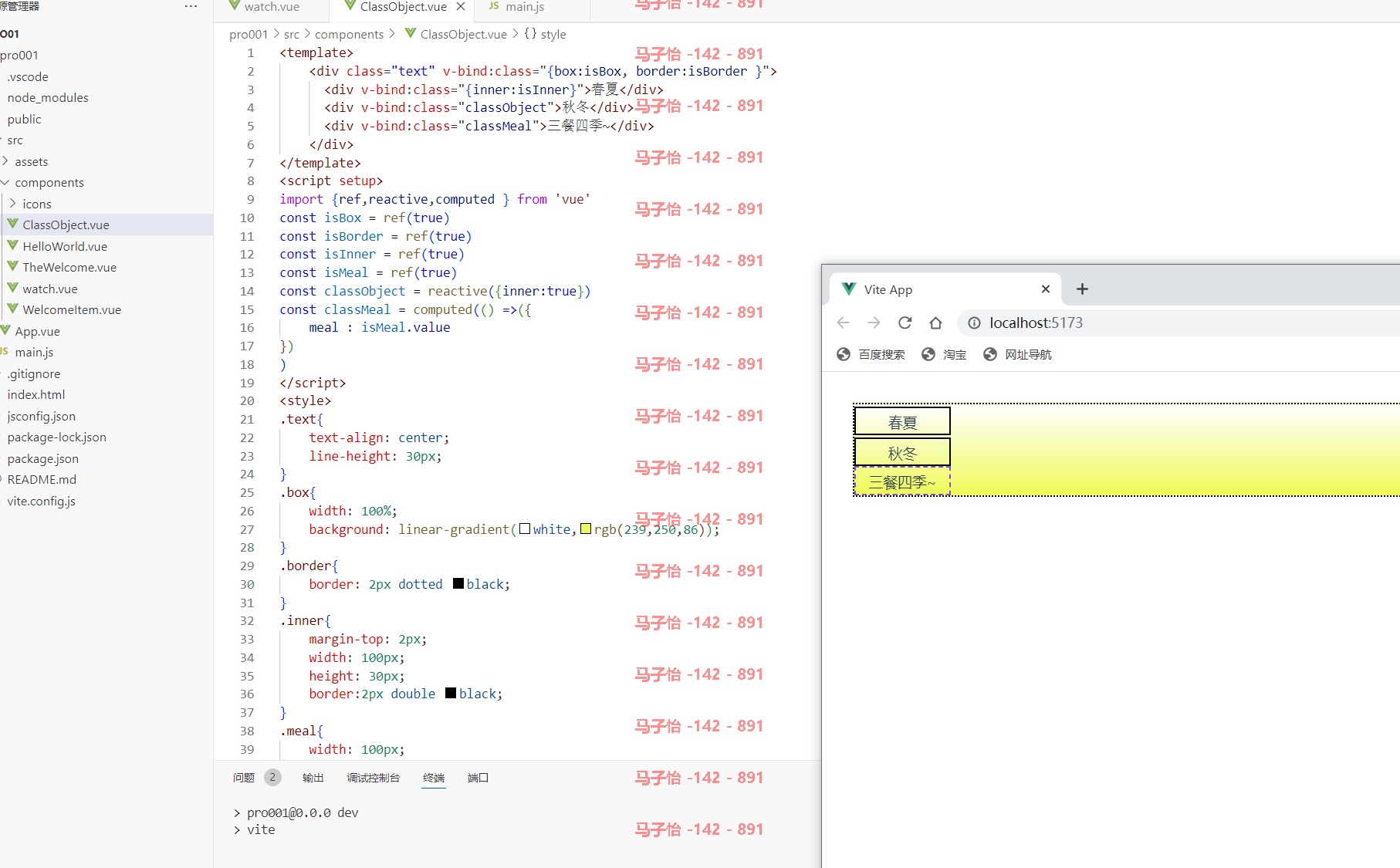This screenshot has width=1400, height=868.
Task: Open the 端口 ports panel tab
Action: tap(478, 778)
